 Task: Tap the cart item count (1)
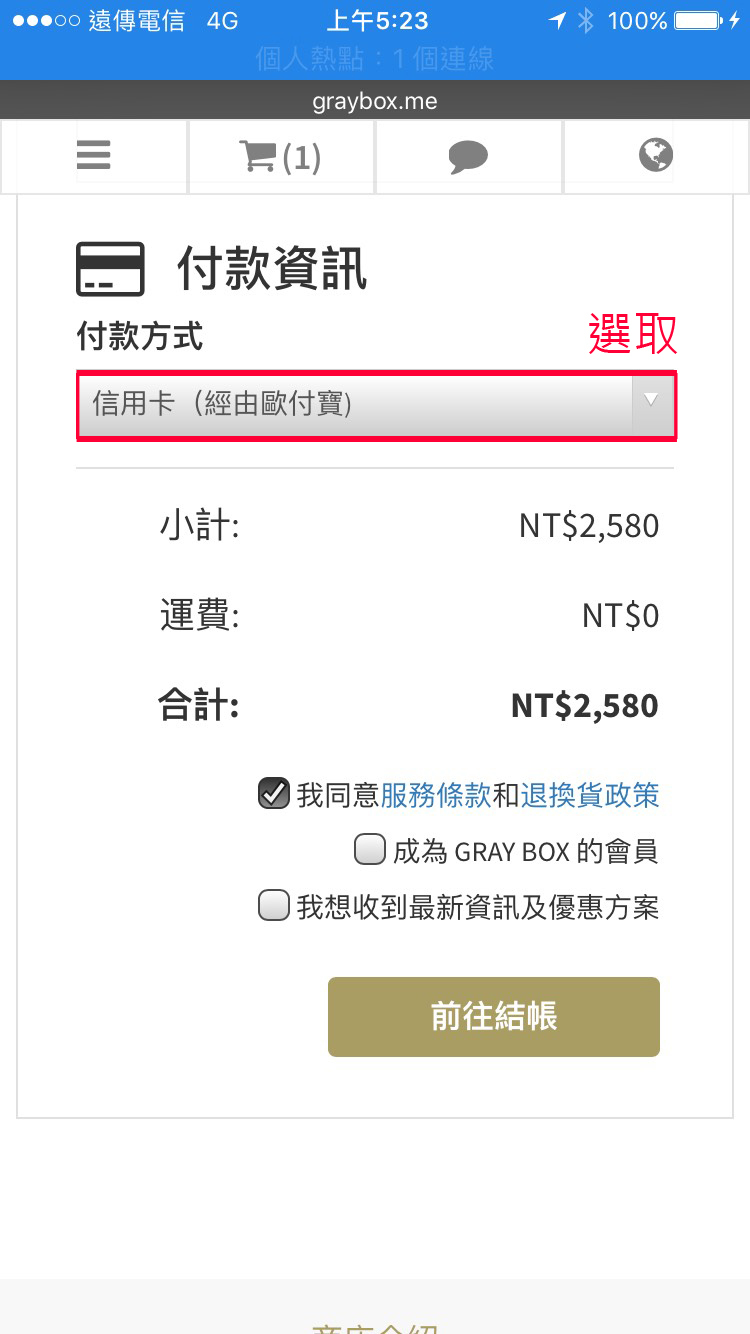(301, 158)
